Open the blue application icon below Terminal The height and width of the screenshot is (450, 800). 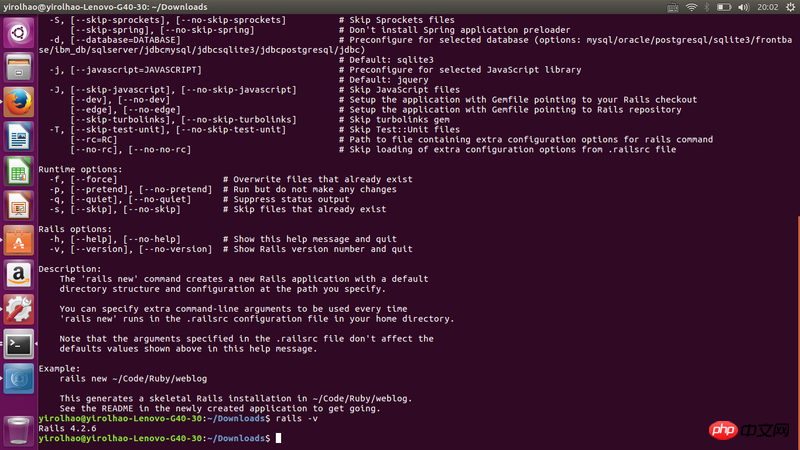tap(19, 379)
